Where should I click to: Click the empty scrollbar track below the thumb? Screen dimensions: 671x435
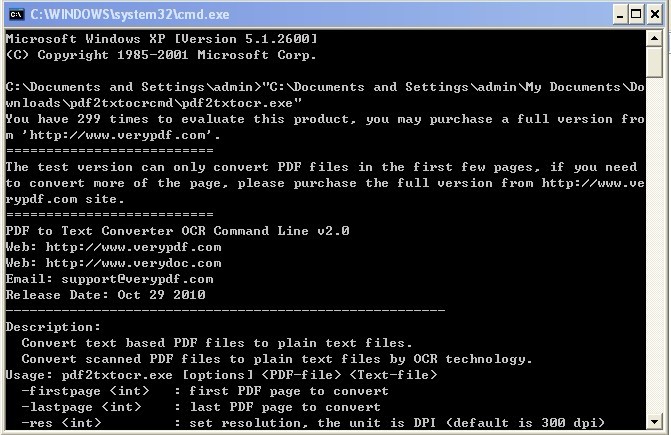(x=654, y=246)
